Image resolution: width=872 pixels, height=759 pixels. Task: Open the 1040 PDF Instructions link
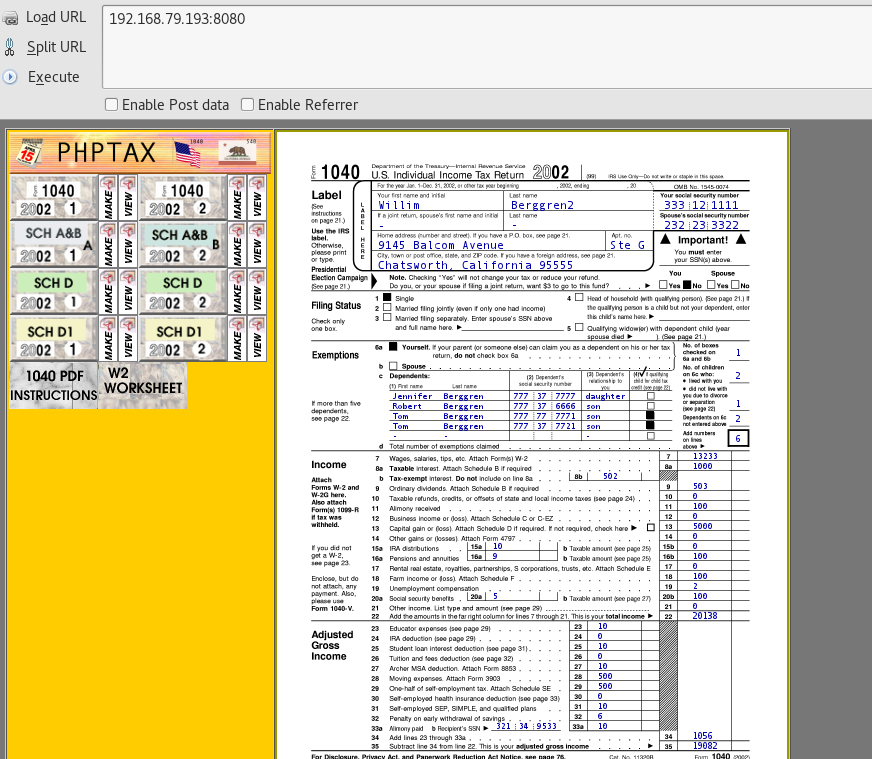[54, 385]
